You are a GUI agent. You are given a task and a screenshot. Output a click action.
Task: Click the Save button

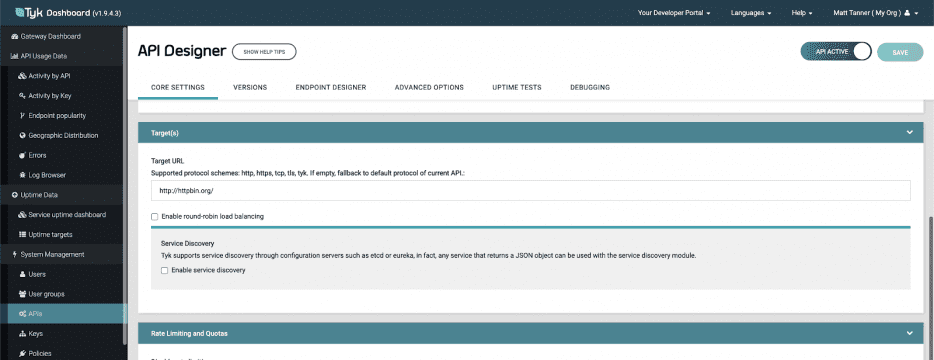click(x=900, y=52)
